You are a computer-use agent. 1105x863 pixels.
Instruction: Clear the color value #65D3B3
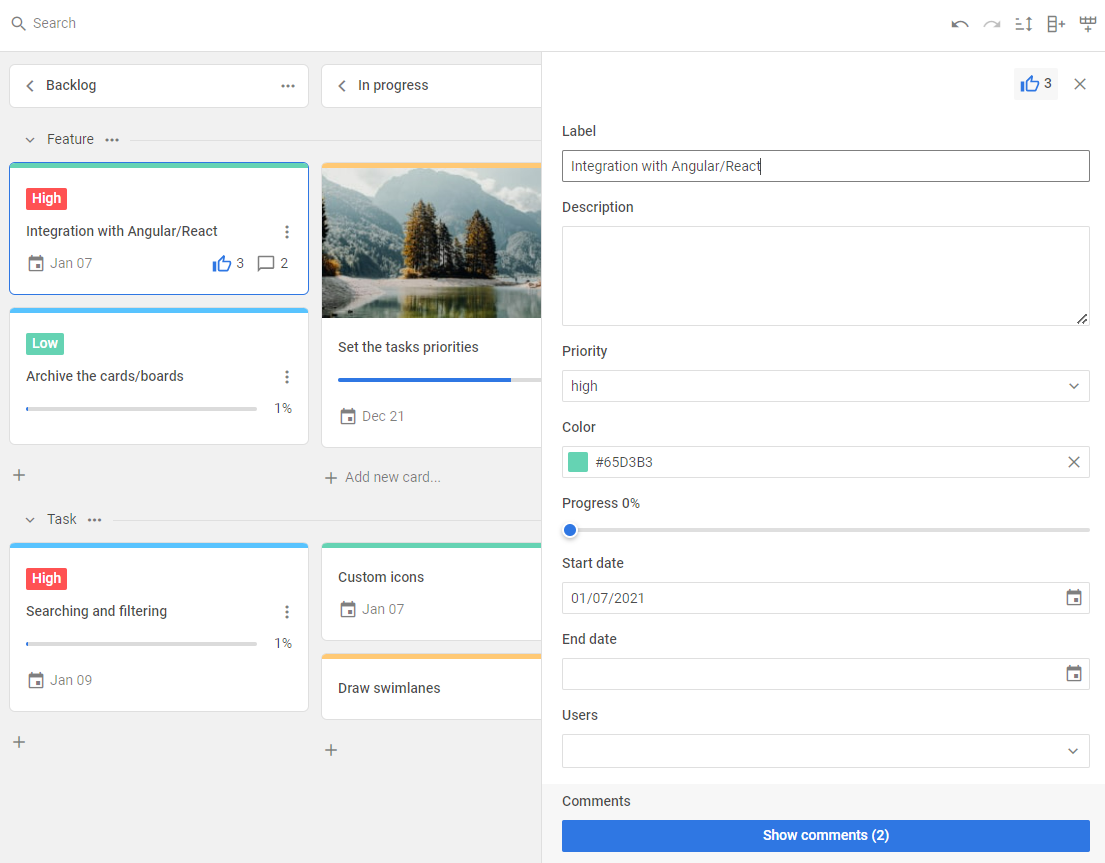tap(1073, 462)
